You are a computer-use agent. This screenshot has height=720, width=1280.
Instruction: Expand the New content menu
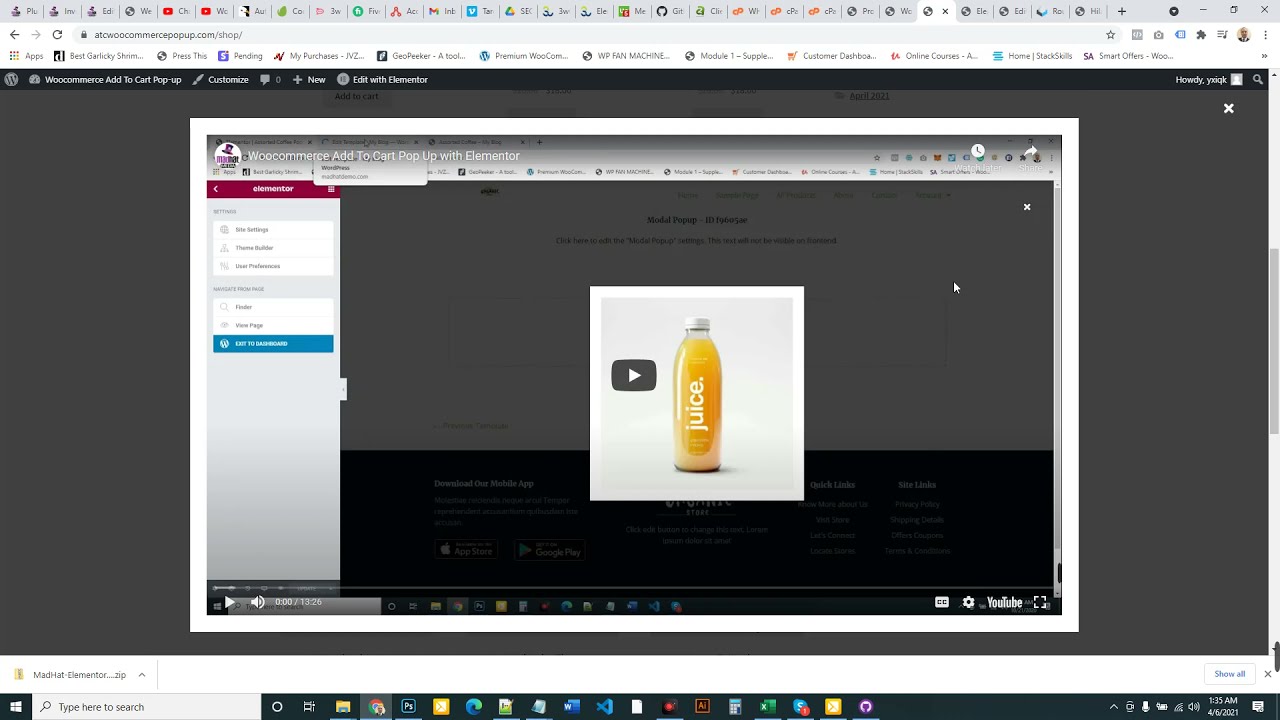tap(309, 79)
